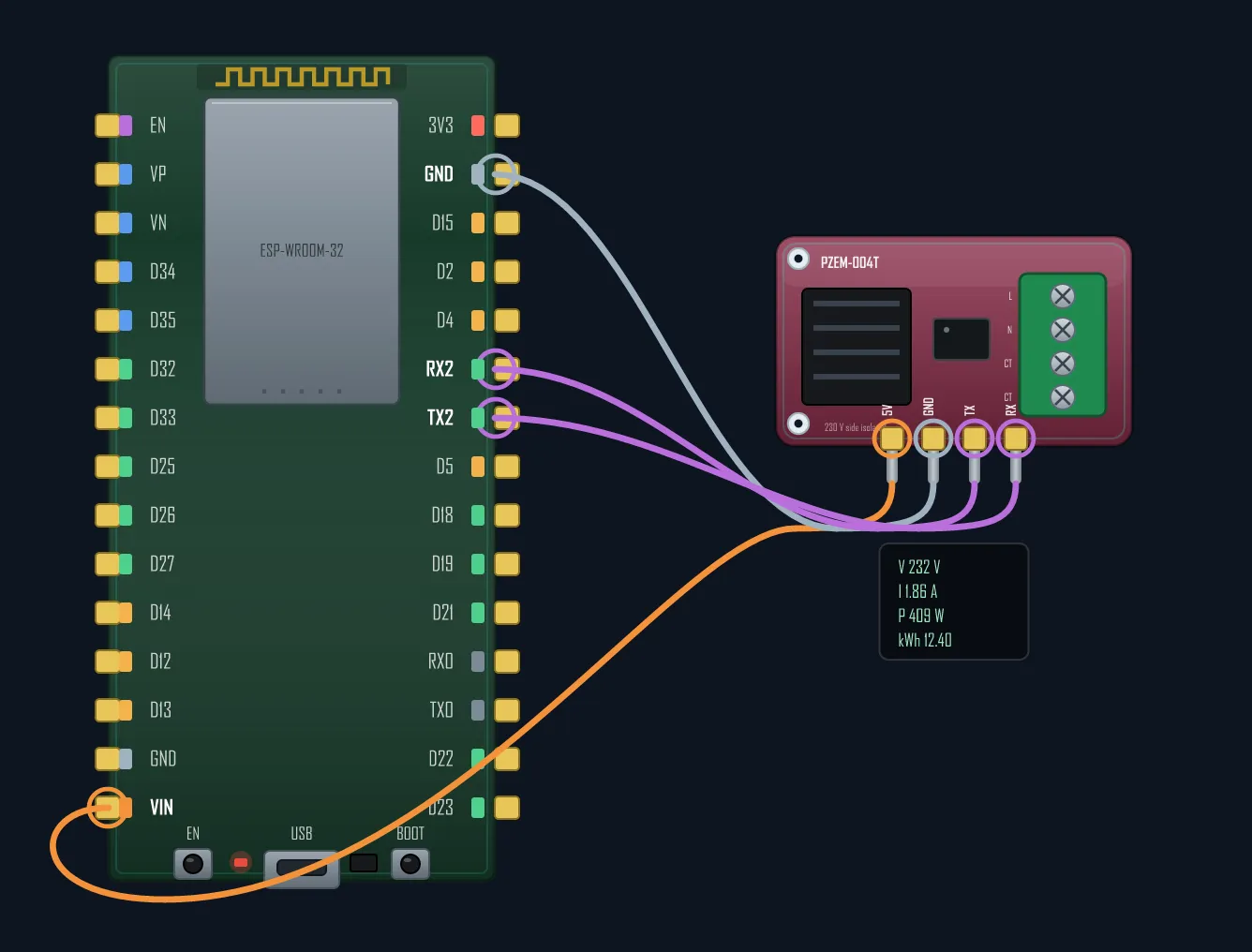Click the D12 pin pad
This screenshot has height=952, width=1252.
pyautogui.click(x=108, y=662)
